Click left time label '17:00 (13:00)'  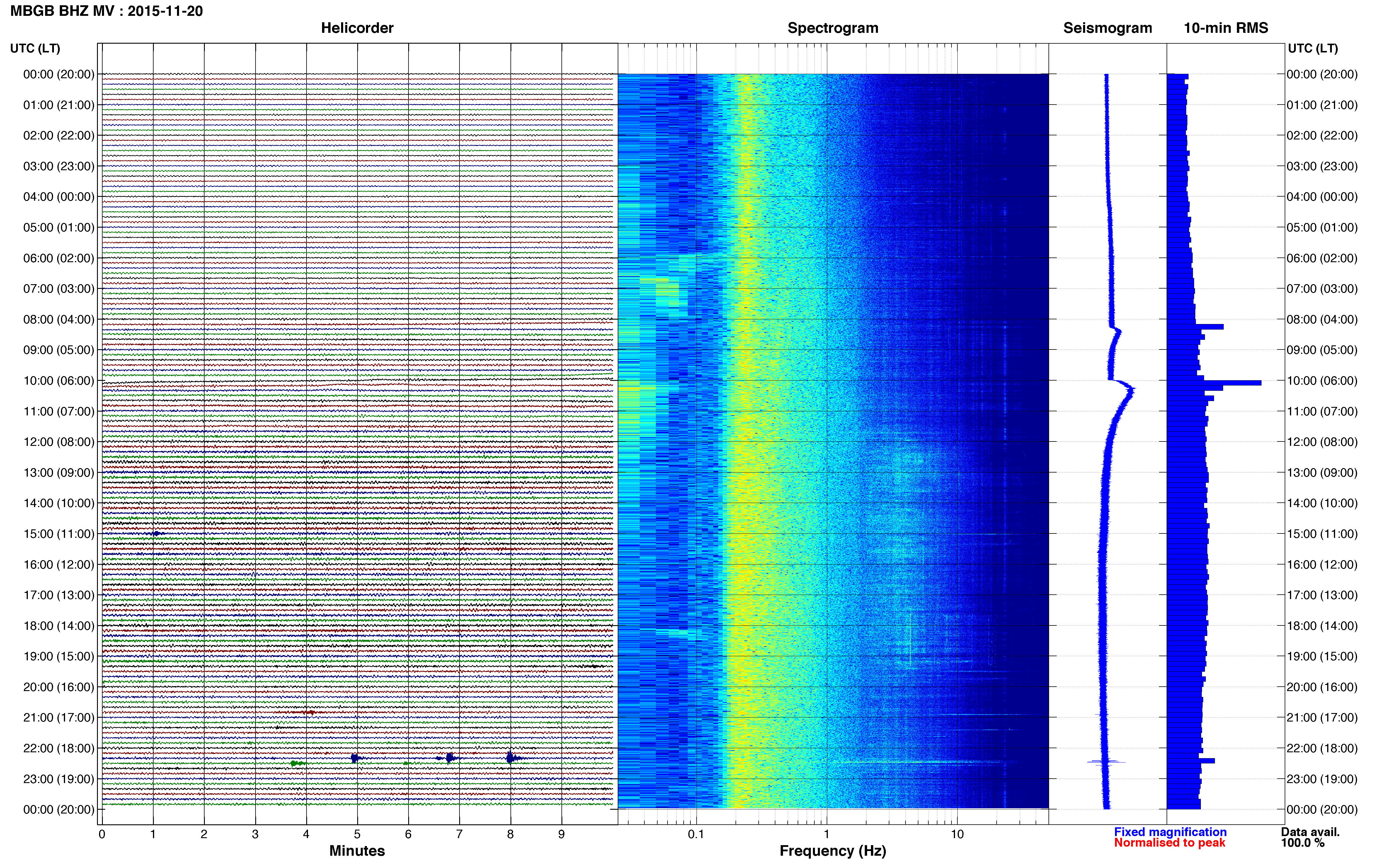click(x=59, y=595)
